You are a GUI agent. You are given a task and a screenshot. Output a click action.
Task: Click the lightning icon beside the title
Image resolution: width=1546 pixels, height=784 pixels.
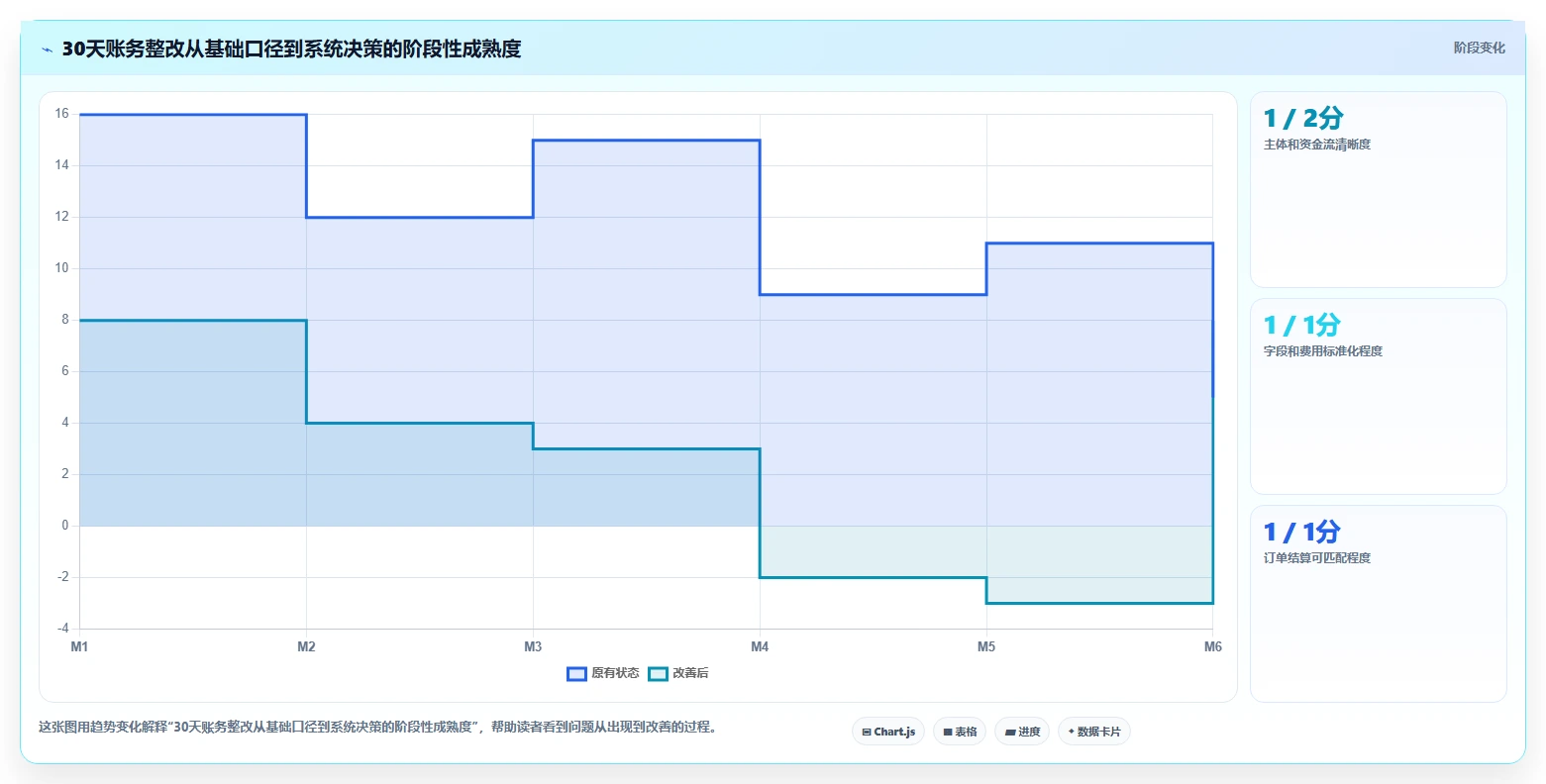pyautogui.click(x=47, y=49)
